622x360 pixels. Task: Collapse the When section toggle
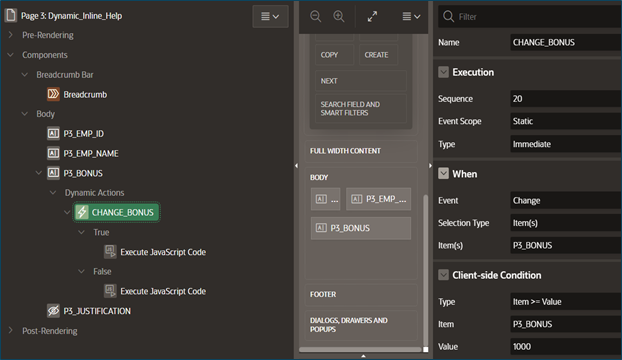[443, 173]
